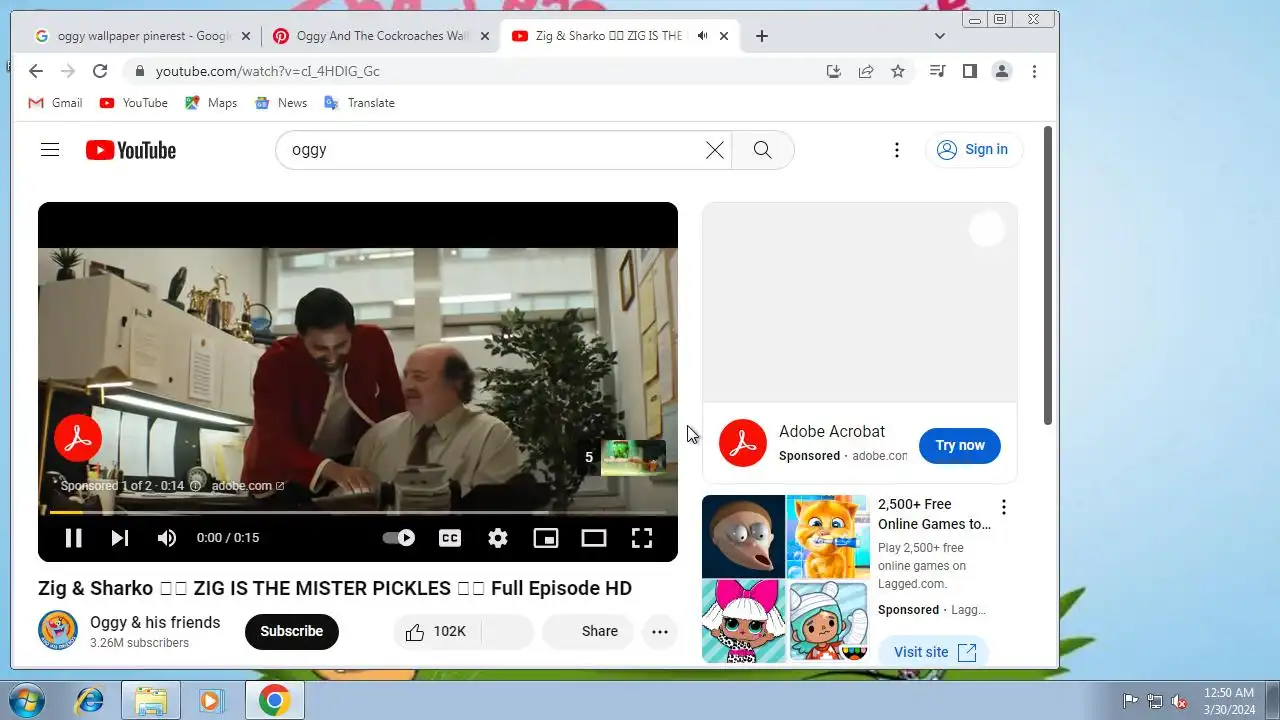Click the Sign in button
Viewport: 1280px width, 720px height.
click(973, 150)
